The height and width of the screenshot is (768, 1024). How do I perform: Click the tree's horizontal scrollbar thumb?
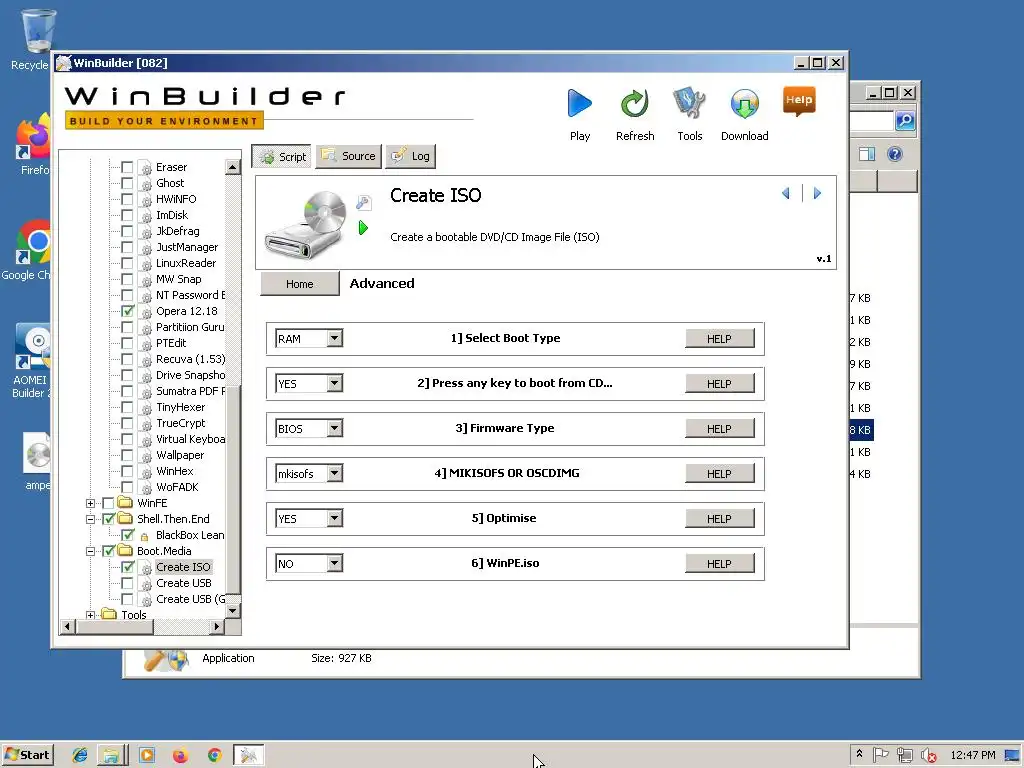click(x=115, y=627)
